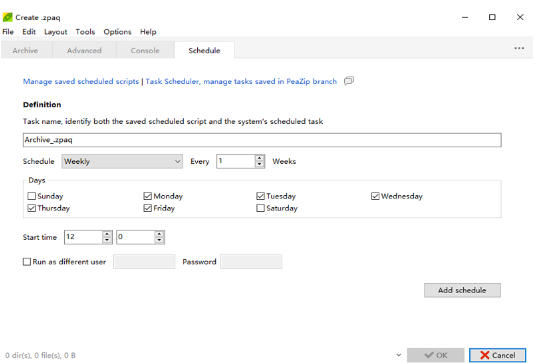Viewport: 537px width, 363px height.
Task: Uncheck the Monday checkbox
Action: coord(148,196)
